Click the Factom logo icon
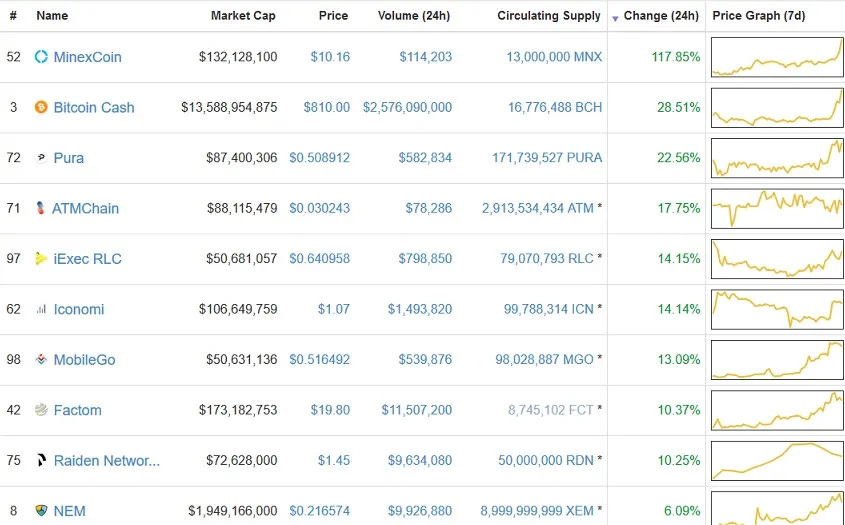Image resolution: width=845 pixels, height=525 pixels. point(41,410)
